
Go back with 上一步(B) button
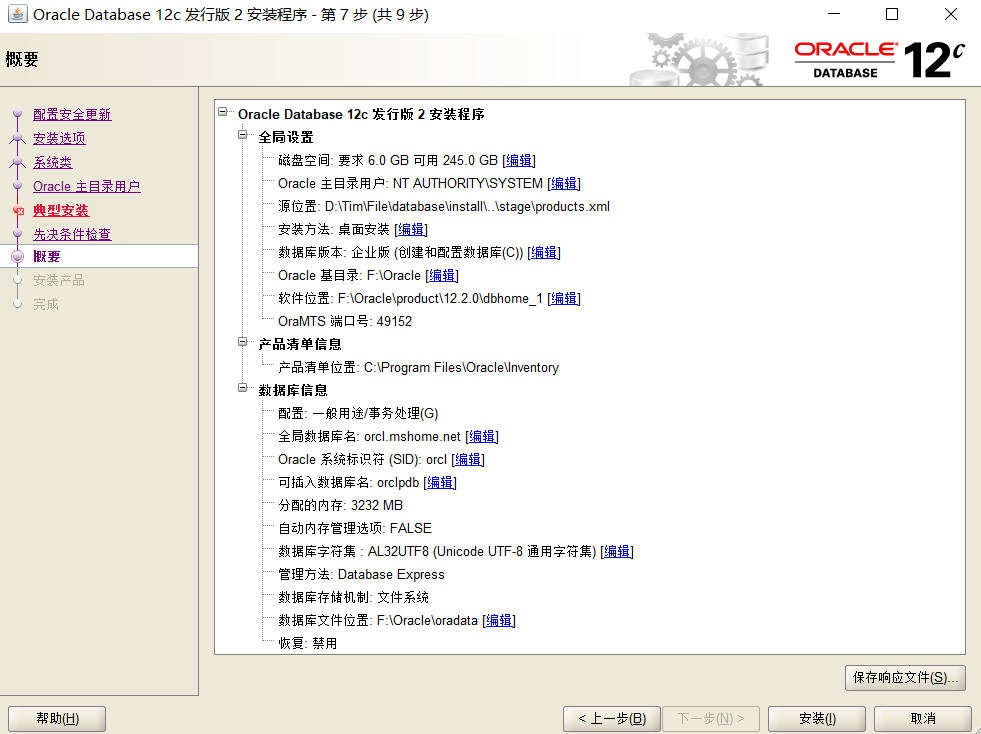(612, 718)
